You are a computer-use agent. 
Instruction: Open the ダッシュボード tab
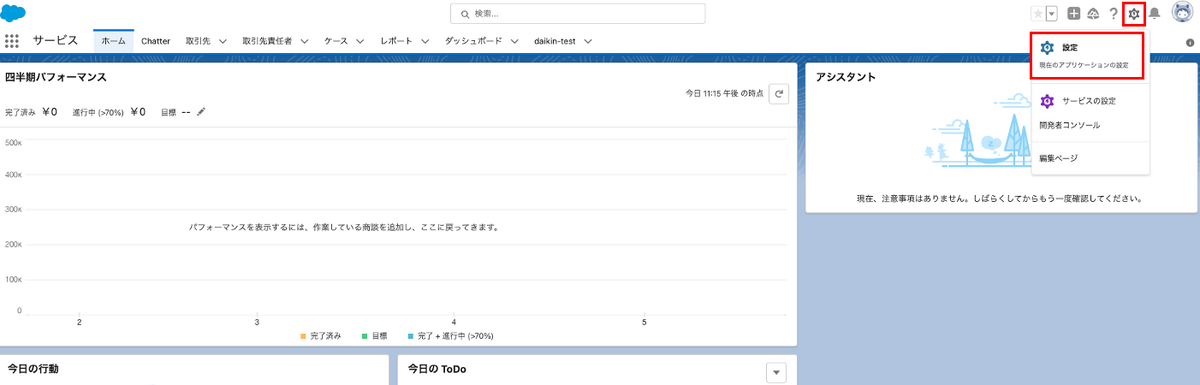474,41
